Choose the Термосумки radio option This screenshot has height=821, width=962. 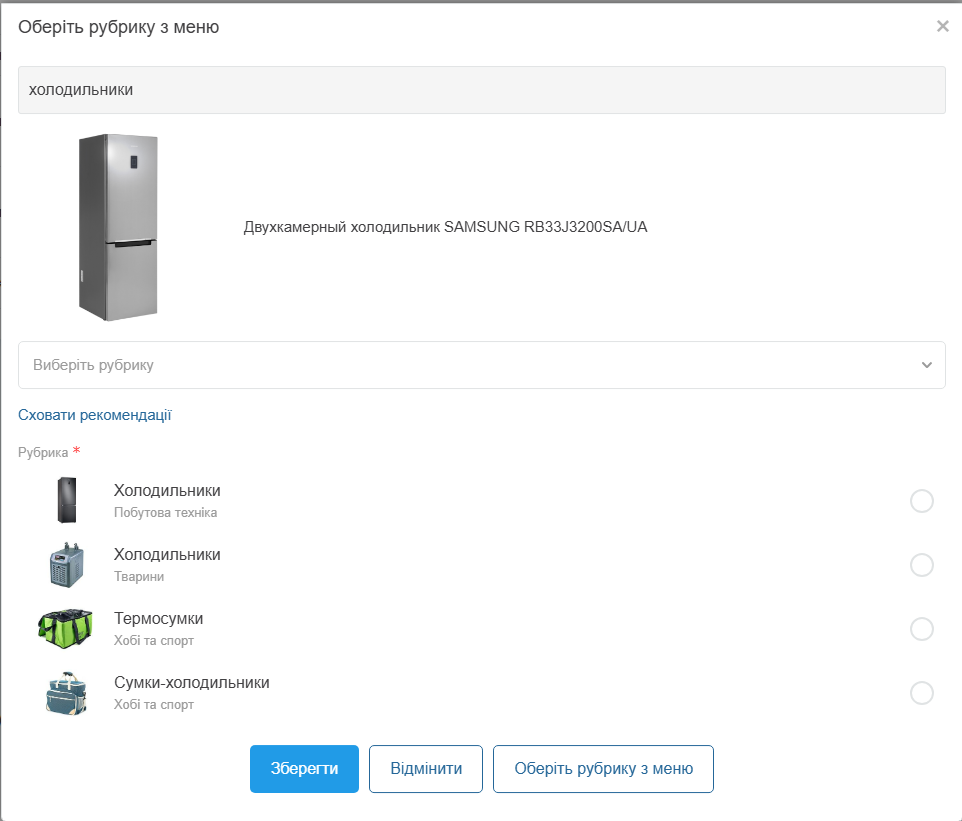tap(922, 629)
